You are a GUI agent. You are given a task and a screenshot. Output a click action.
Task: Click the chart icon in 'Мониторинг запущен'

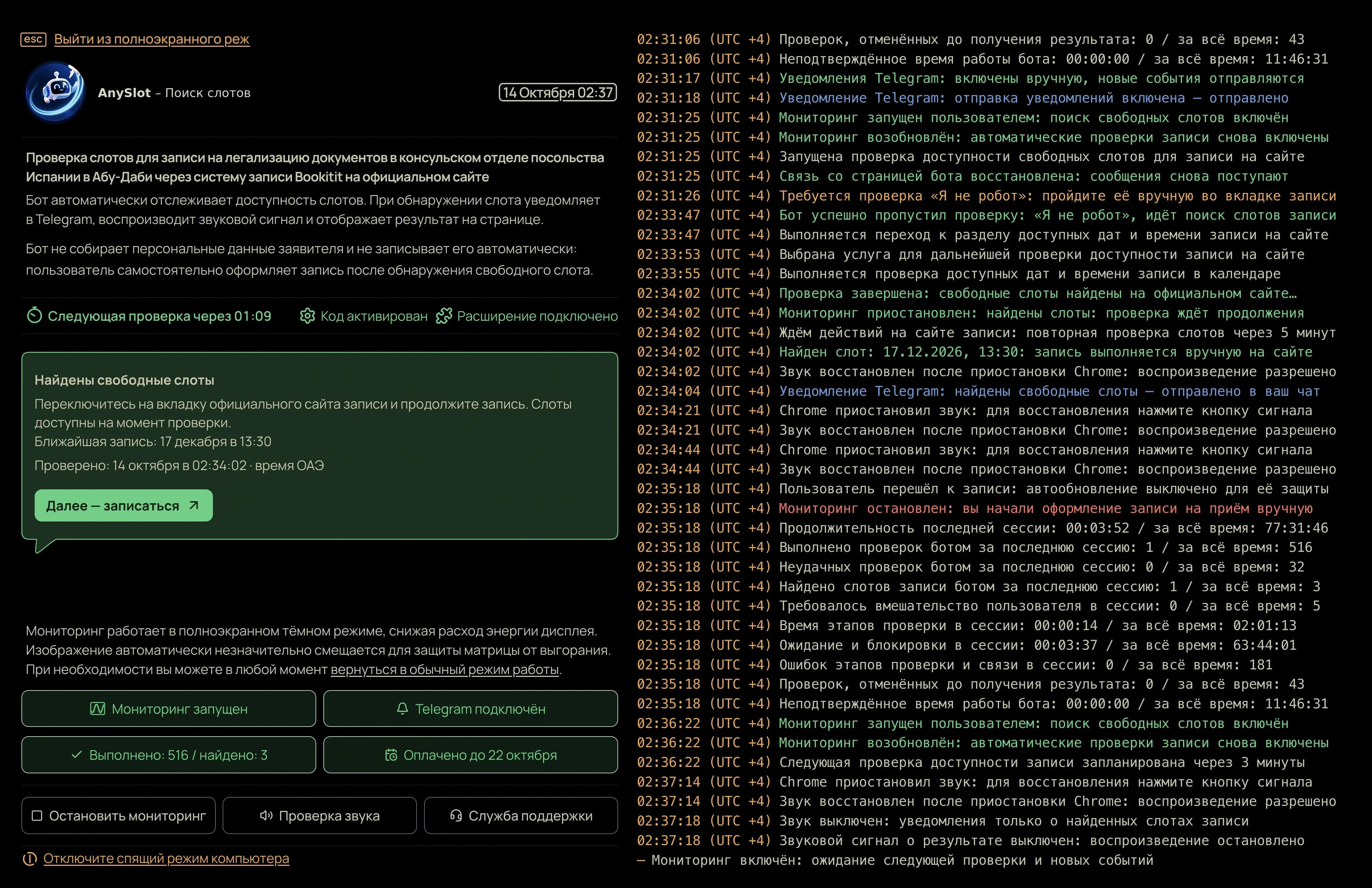coord(98,709)
